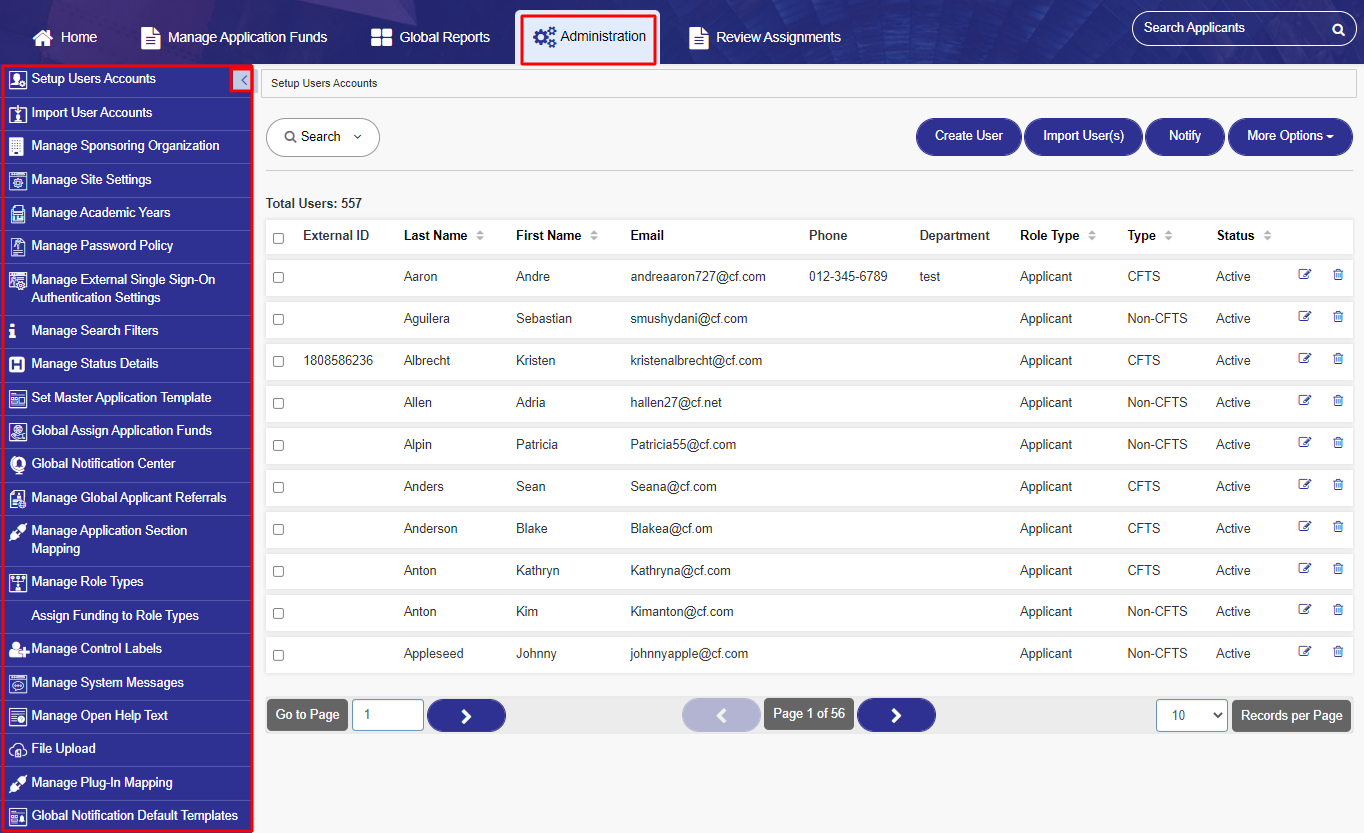Select the checkbox for Andre Aaron
1364x833 pixels.
click(x=278, y=277)
